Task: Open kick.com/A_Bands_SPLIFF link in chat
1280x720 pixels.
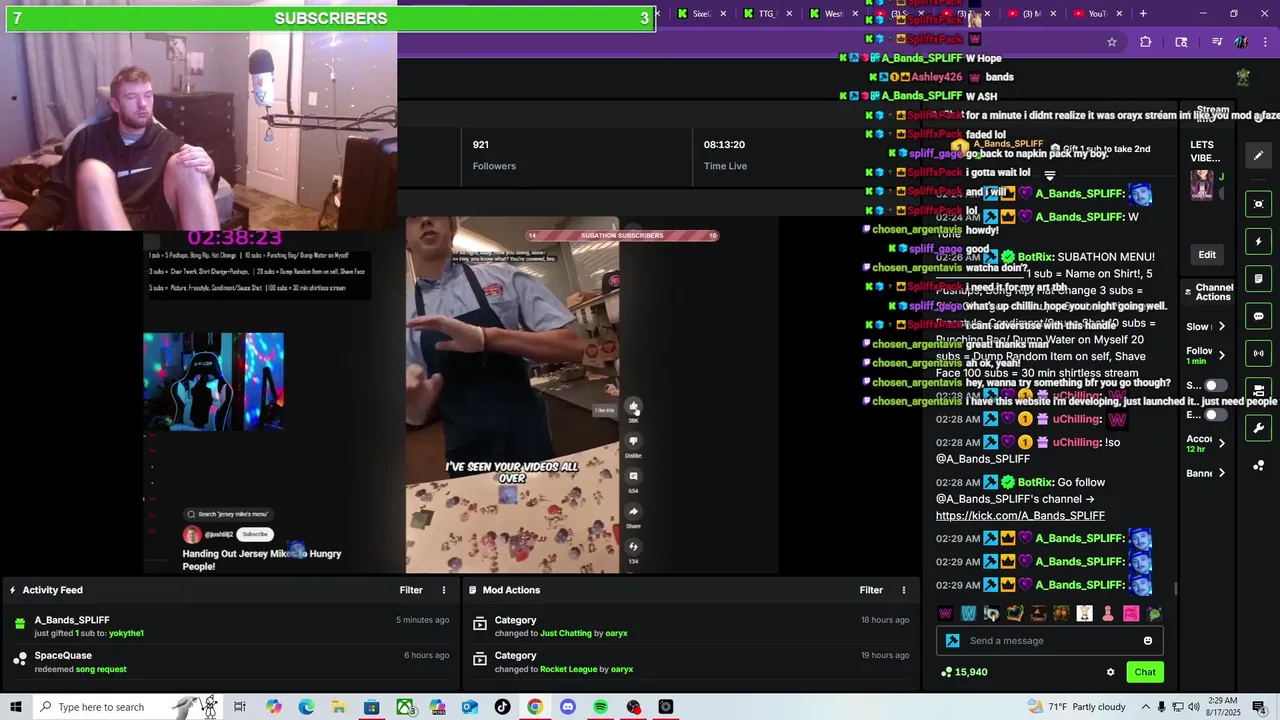Action: coord(1020,516)
